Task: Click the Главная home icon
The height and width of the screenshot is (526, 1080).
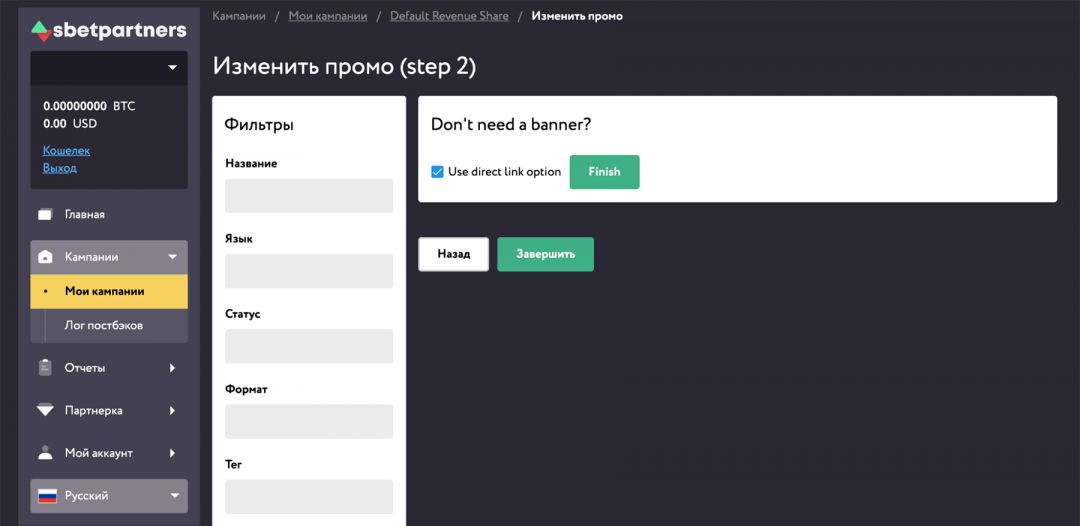Action: [x=45, y=214]
